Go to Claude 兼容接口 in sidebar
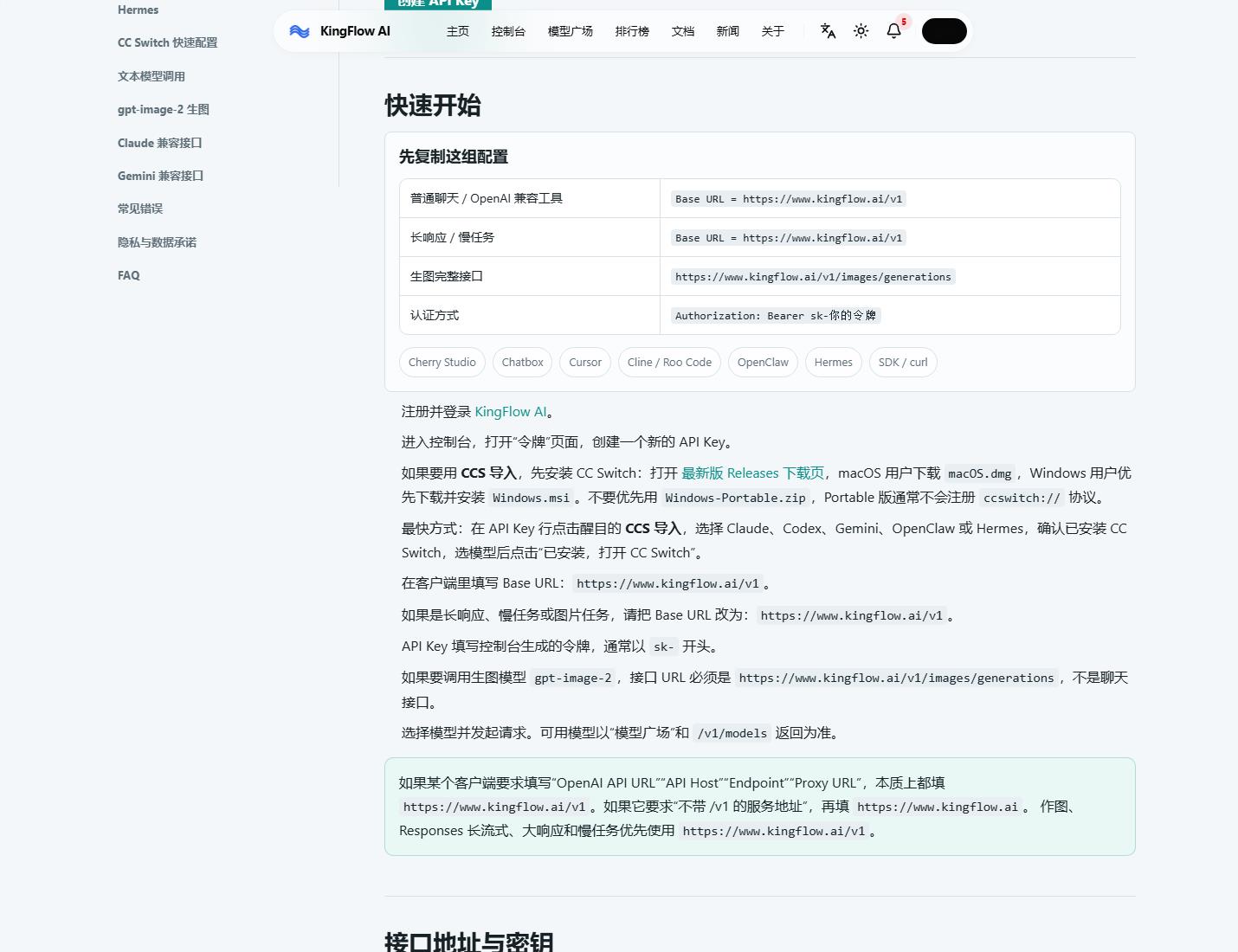 (160, 143)
